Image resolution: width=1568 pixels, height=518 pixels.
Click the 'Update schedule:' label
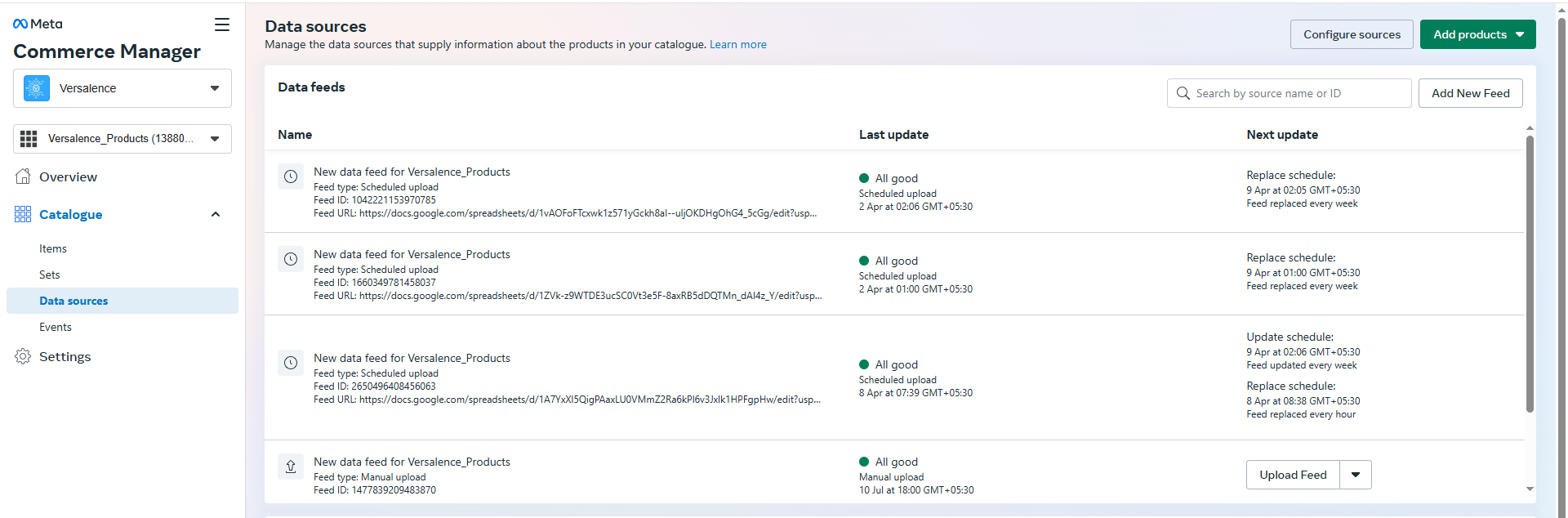pyautogui.click(x=1290, y=337)
